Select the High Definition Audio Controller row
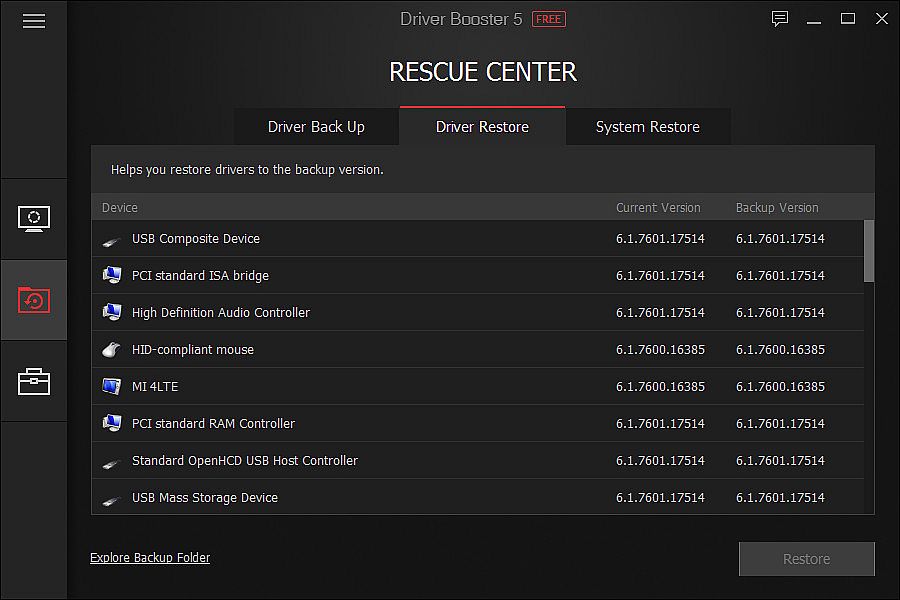The width and height of the screenshot is (900, 600). [x=478, y=312]
